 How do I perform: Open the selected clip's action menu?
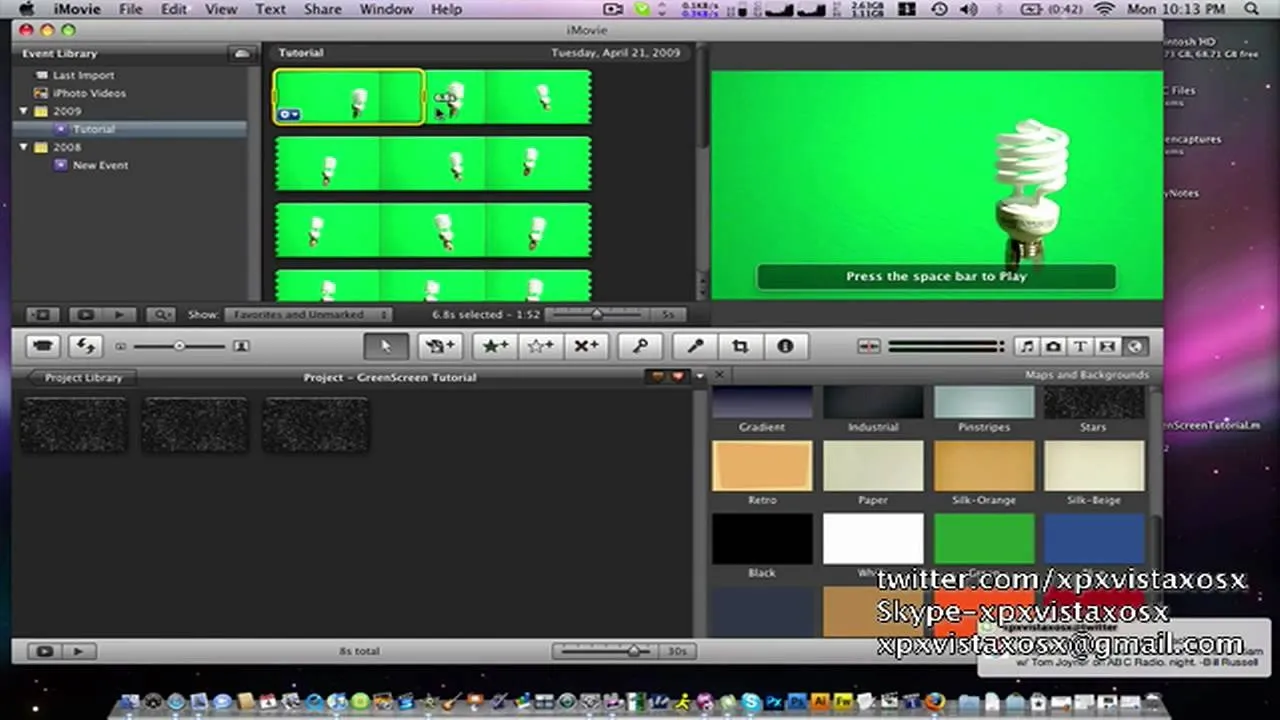click(289, 114)
